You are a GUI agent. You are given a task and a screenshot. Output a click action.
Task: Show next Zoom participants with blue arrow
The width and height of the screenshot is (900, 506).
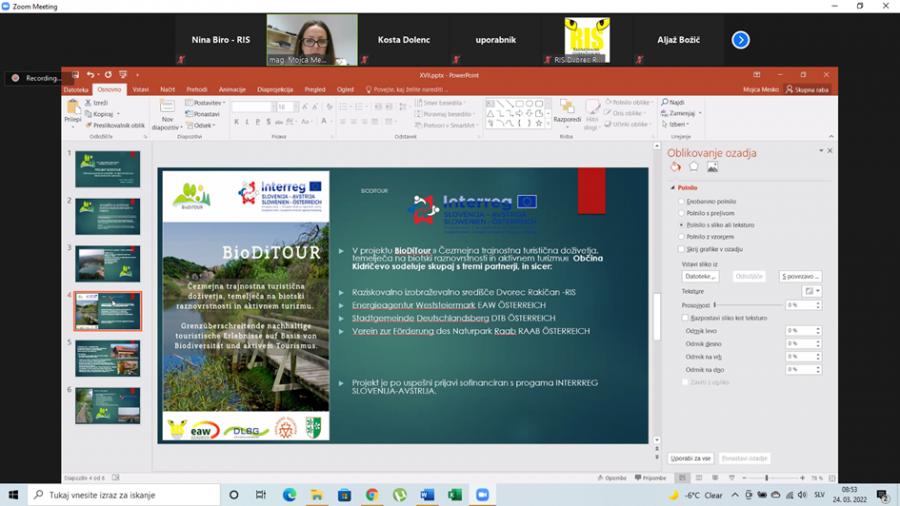(x=740, y=40)
